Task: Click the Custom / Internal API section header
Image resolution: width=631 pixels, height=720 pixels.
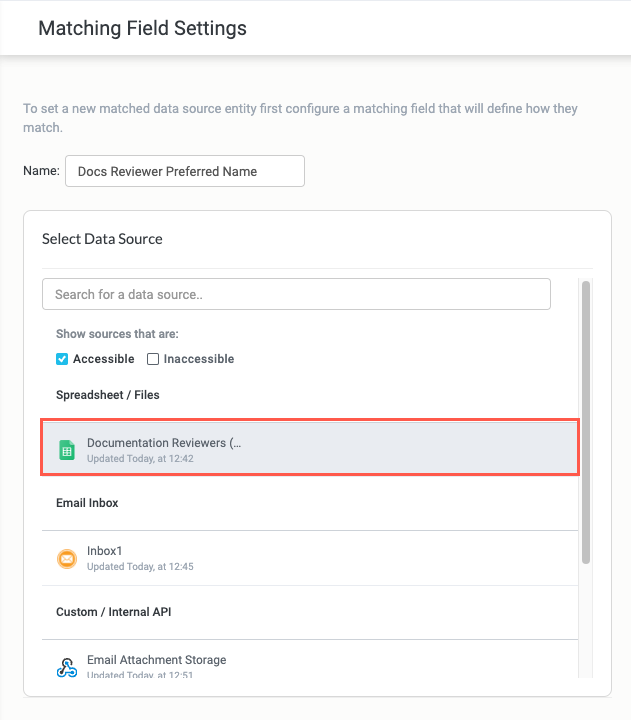Action: [115, 612]
